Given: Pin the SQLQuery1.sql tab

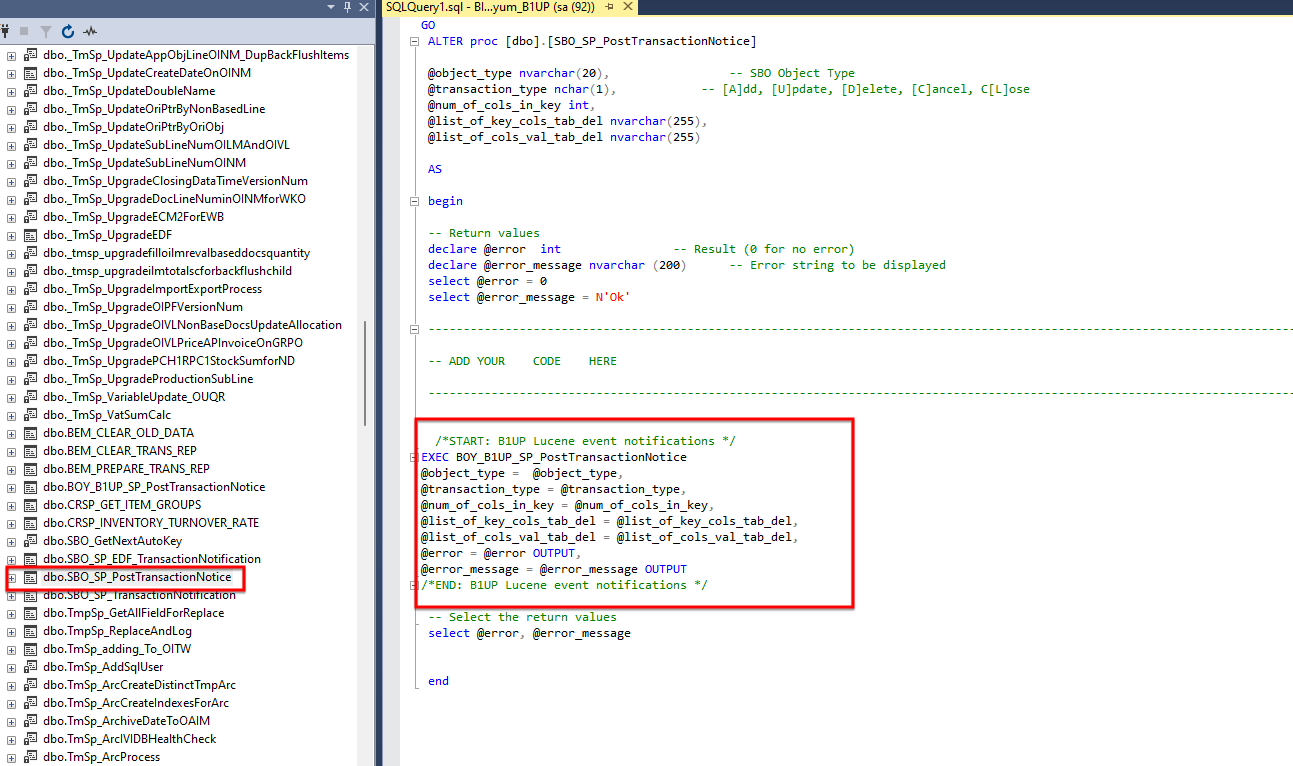Looking at the screenshot, I should tap(608, 7).
